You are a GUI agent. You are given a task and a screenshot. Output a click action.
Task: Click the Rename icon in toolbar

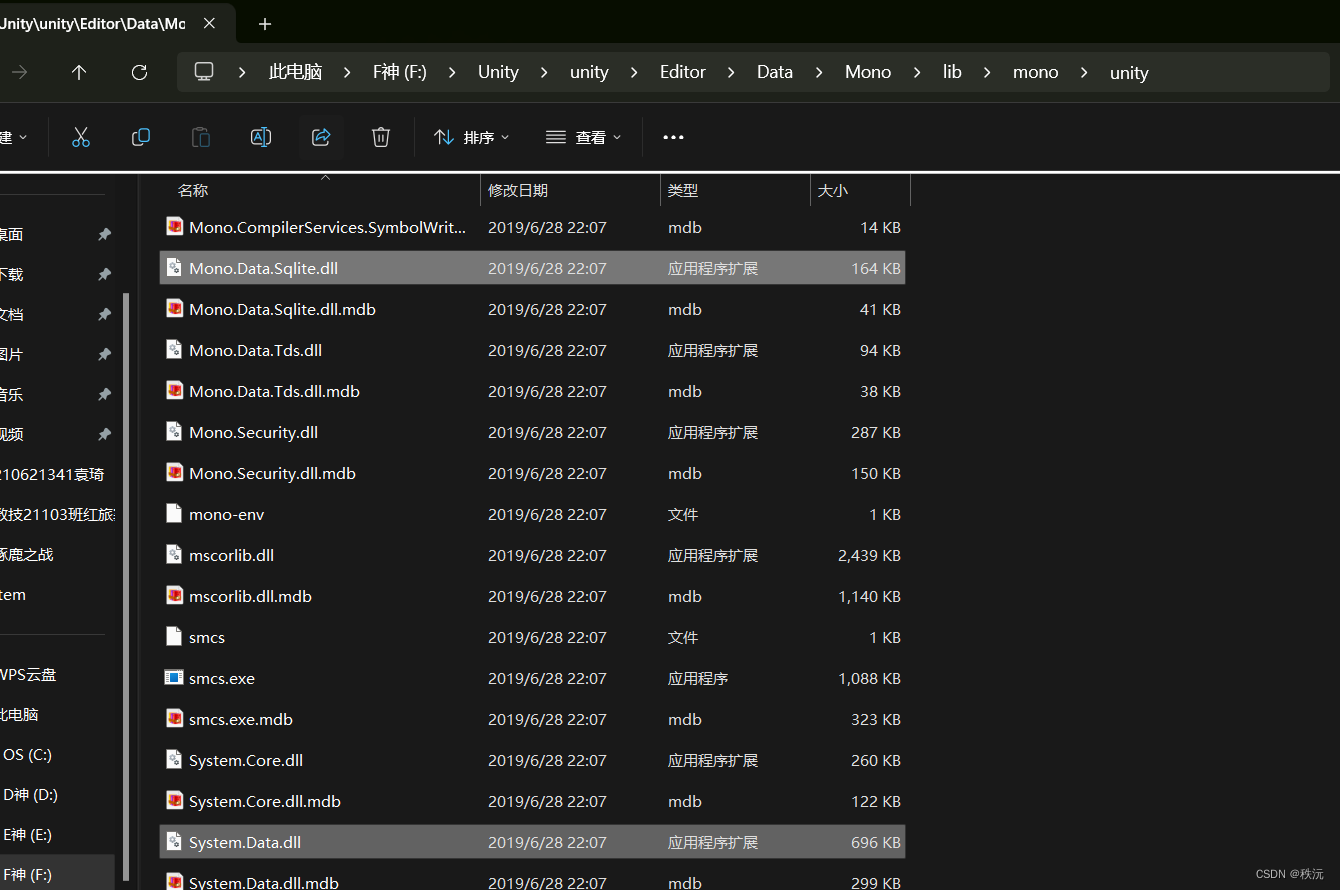point(261,137)
